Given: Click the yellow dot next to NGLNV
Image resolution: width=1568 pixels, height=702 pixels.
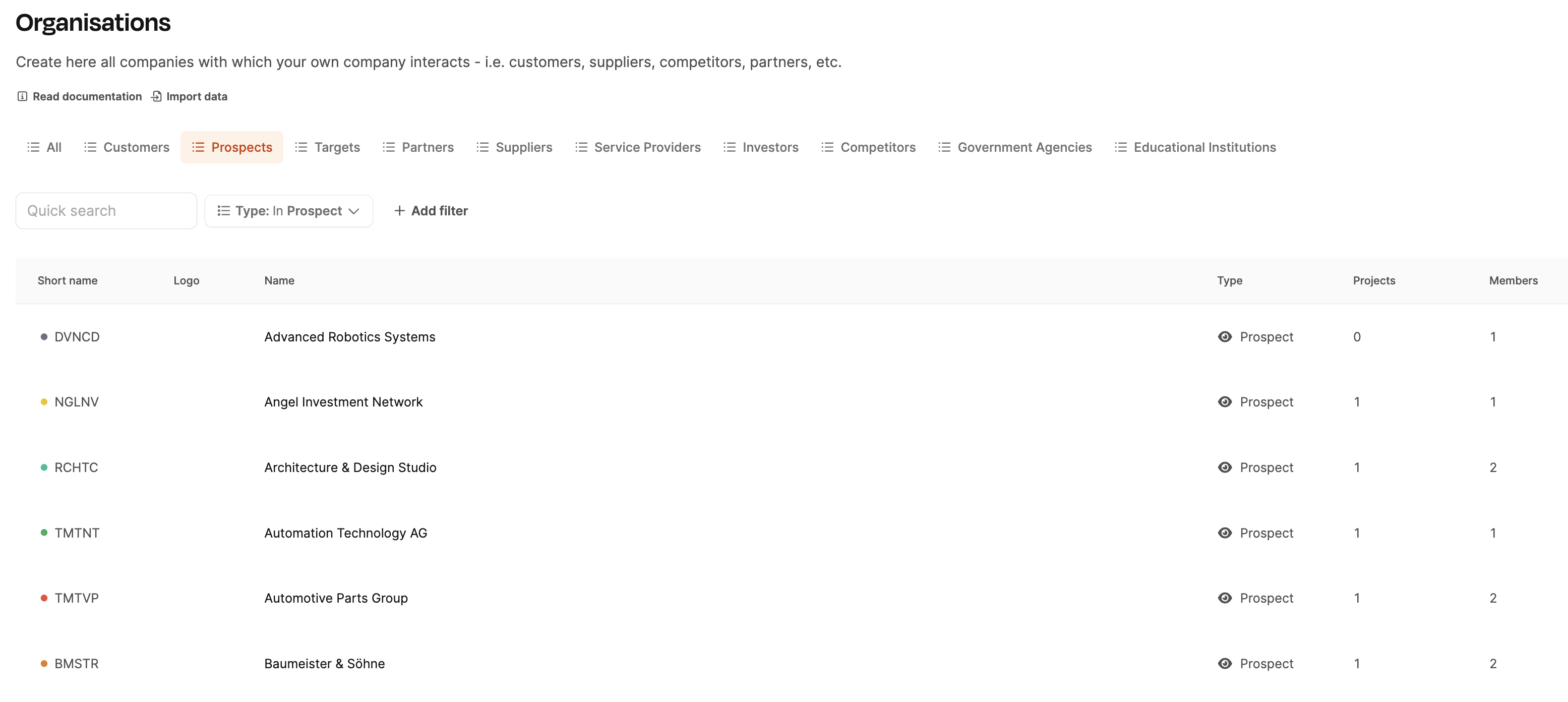Looking at the screenshot, I should (44, 402).
